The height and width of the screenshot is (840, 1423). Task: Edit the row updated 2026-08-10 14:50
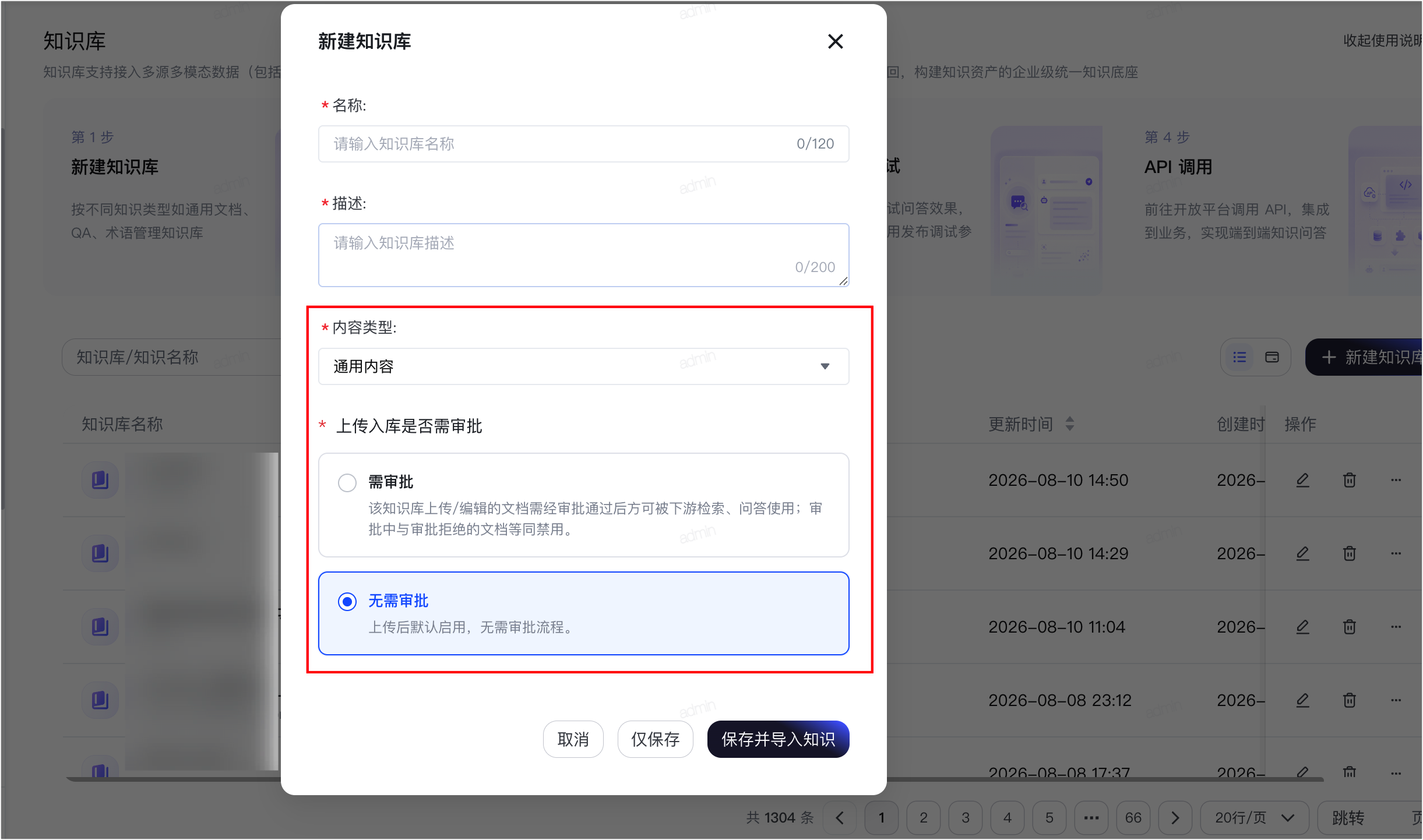(1302, 480)
